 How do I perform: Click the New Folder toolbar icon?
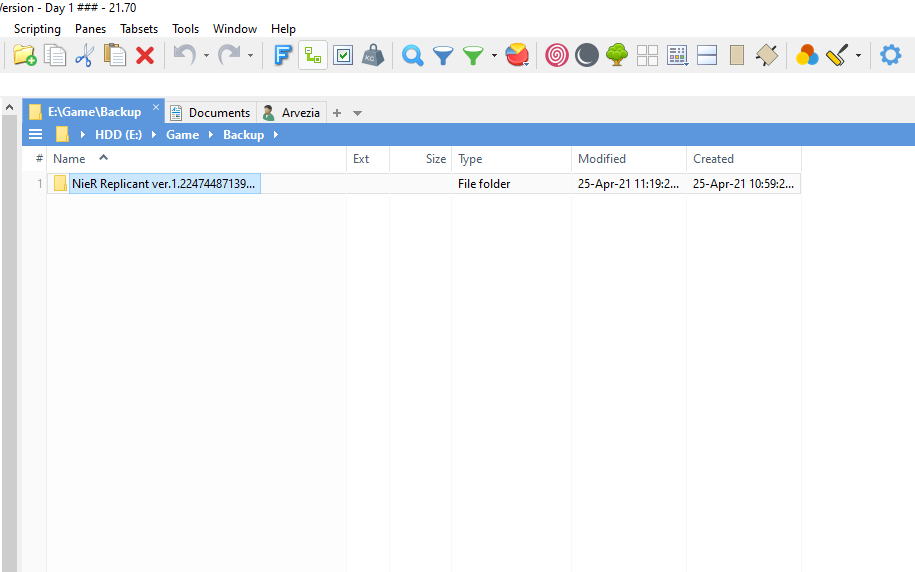click(x=24, y=56)
